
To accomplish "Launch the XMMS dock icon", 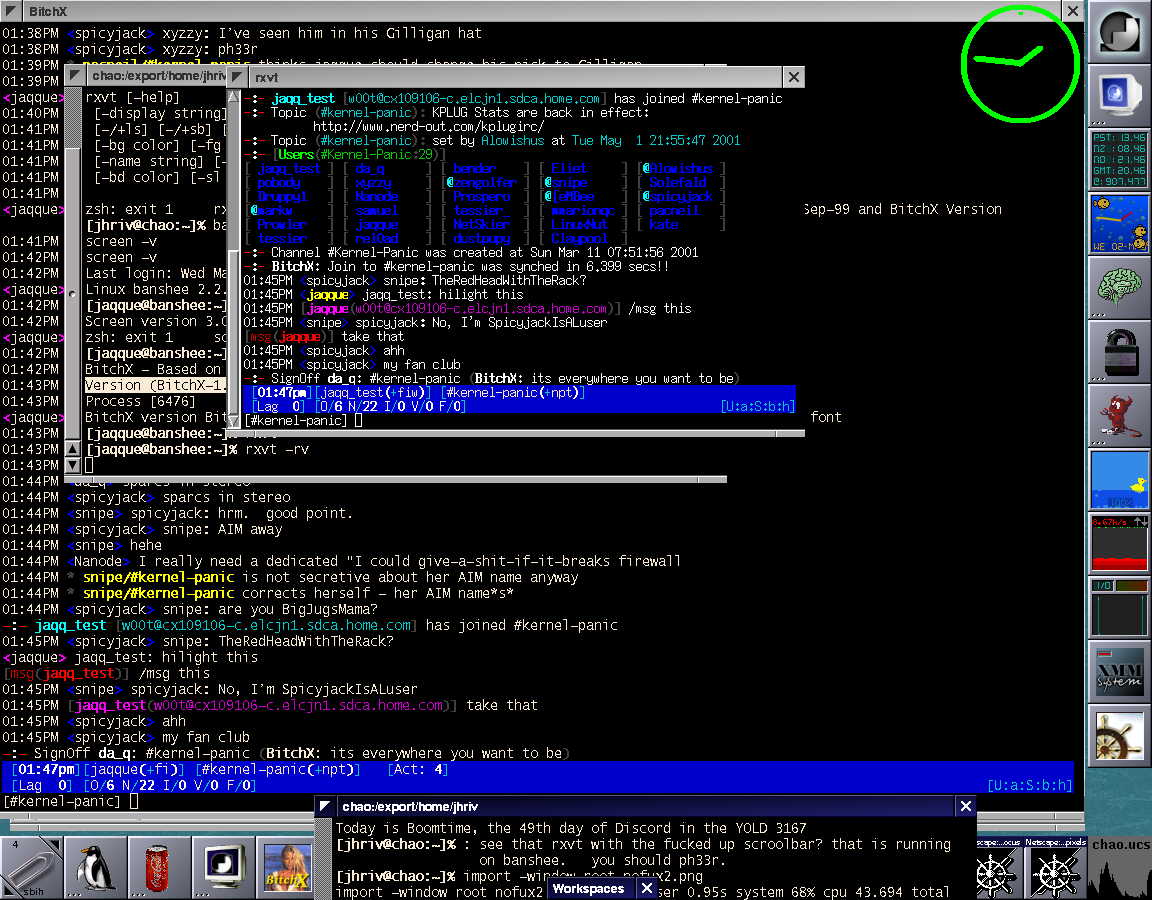I will (1119, 671).
